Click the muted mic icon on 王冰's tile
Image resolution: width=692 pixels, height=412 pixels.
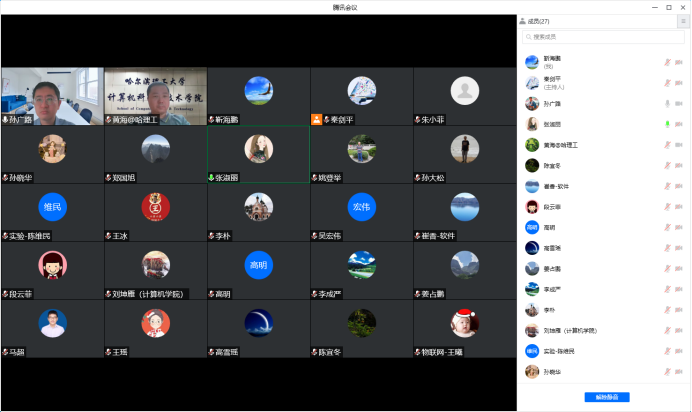110,235
